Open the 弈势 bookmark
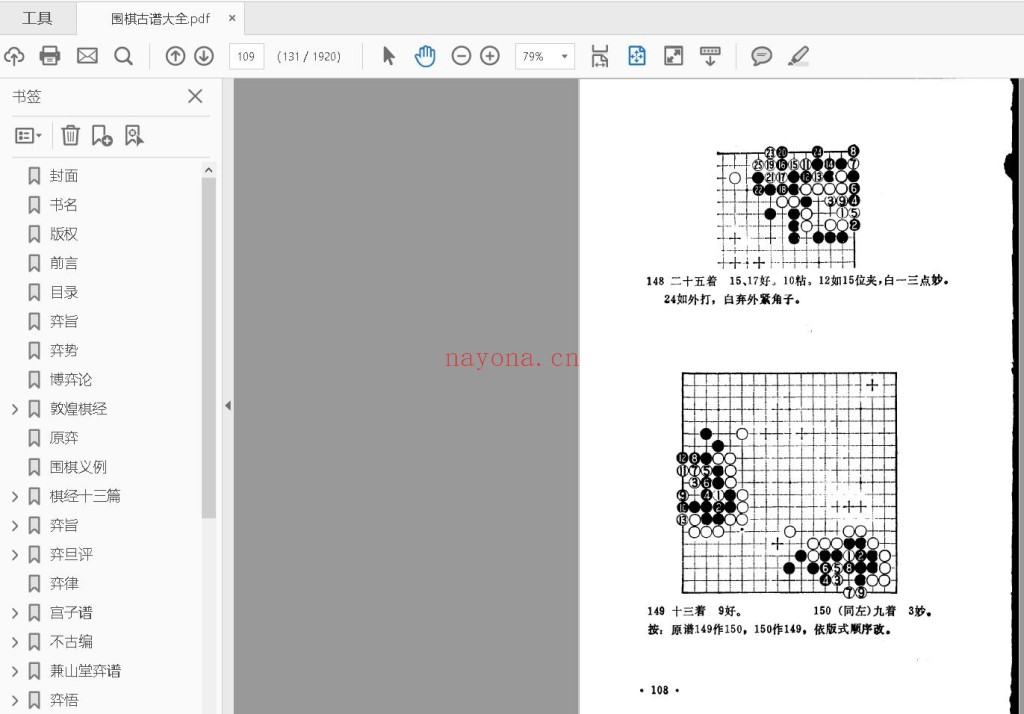The image size is (1024, 714). coord(64,351)
